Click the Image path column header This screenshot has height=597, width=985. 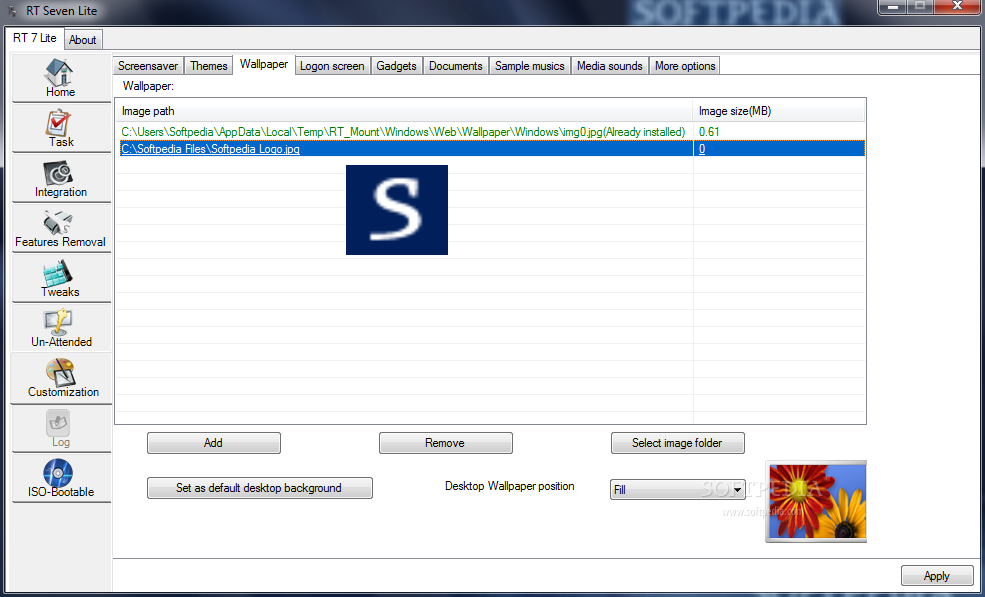[x=405, y=111]
